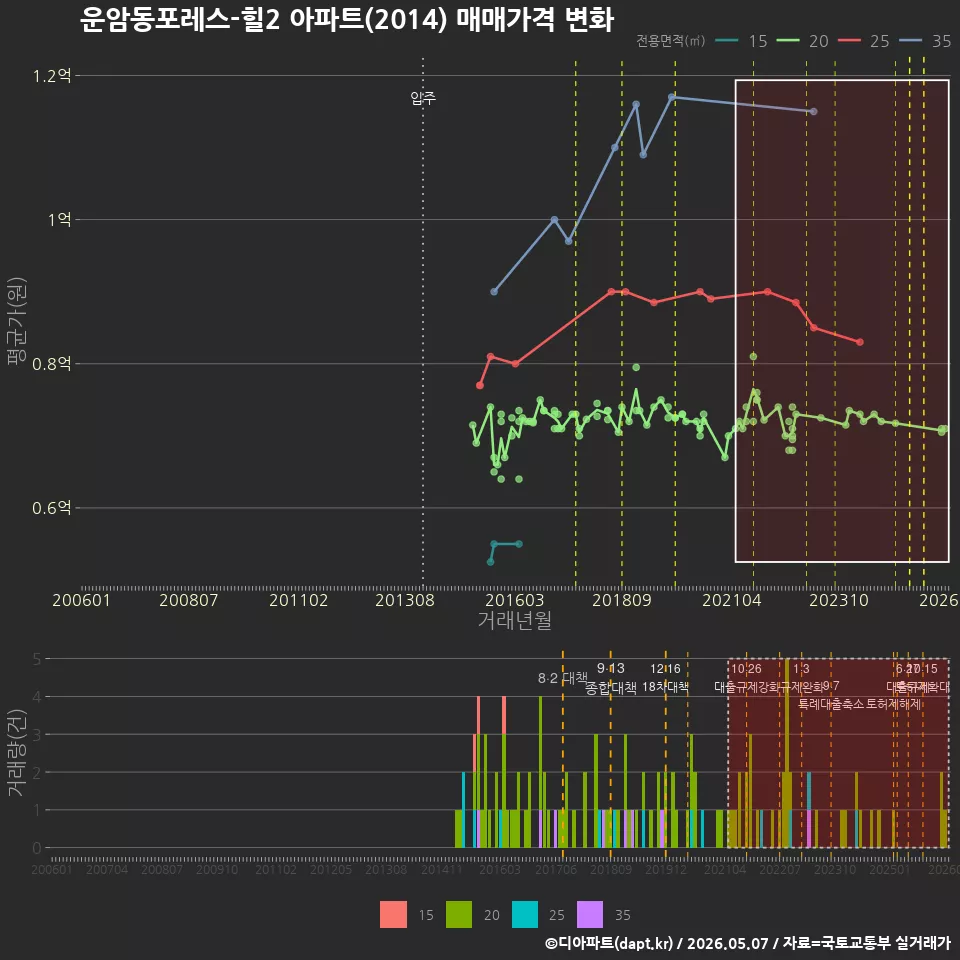Click the purple 35 bottom legend swatch

pos(590,914)
